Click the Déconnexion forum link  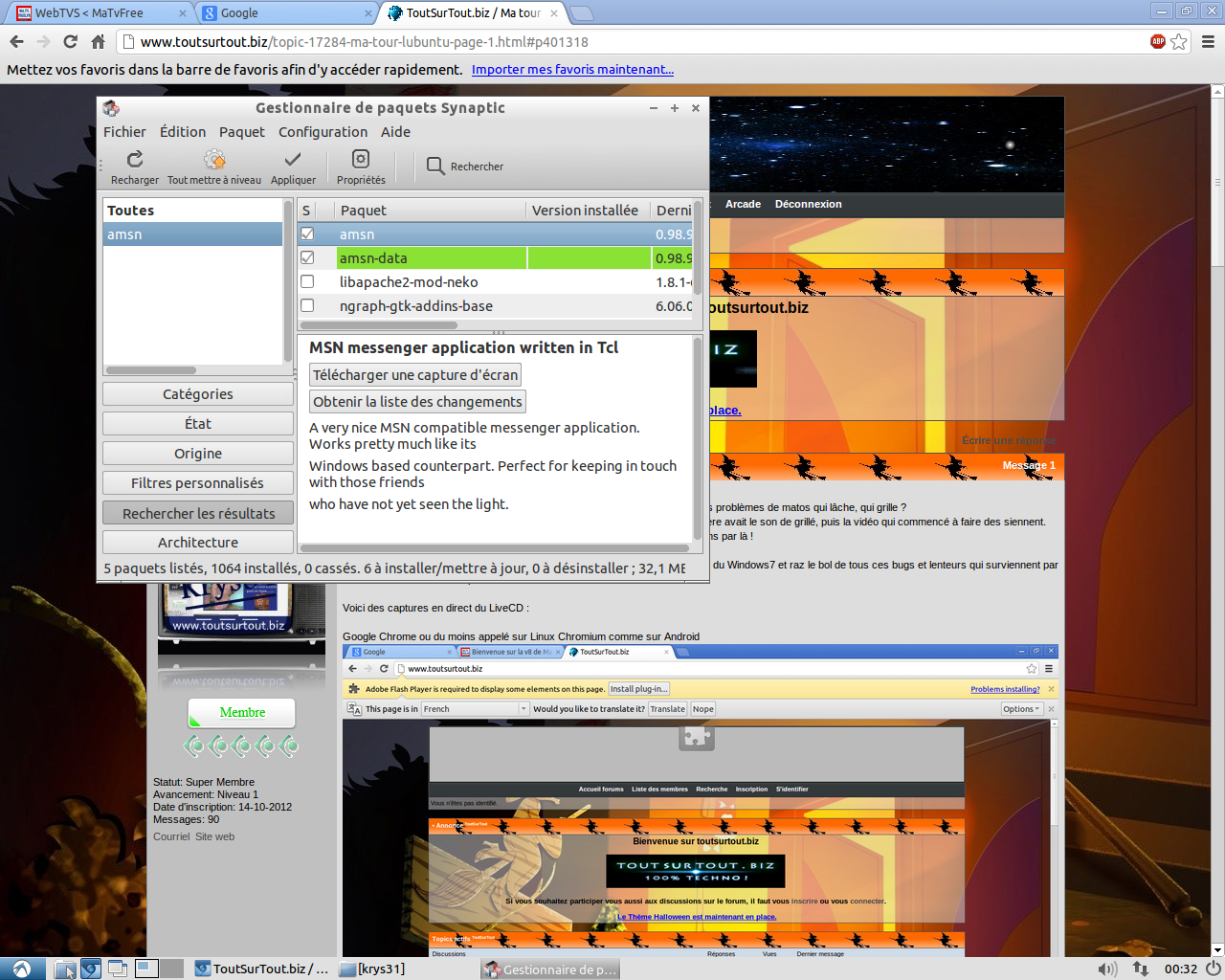coord(808,204)
